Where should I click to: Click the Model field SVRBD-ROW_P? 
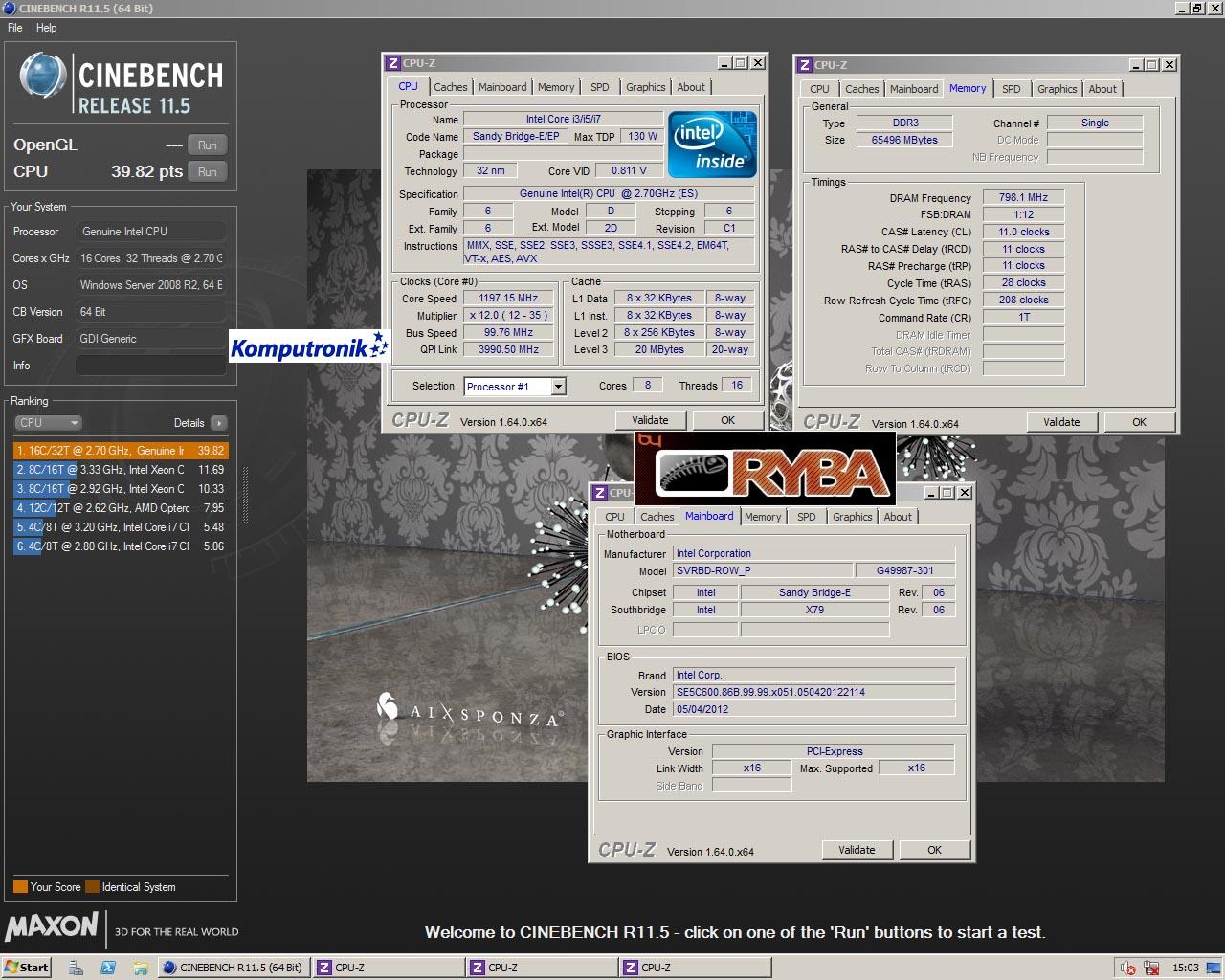pos(762,570)
